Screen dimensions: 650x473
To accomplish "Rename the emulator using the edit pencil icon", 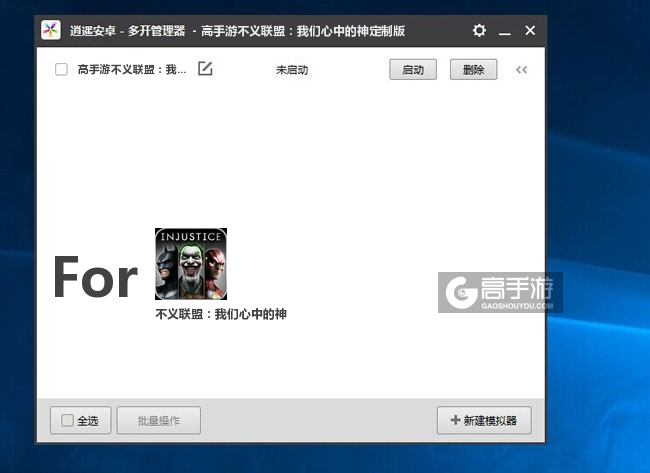I will tap(205, 69).
